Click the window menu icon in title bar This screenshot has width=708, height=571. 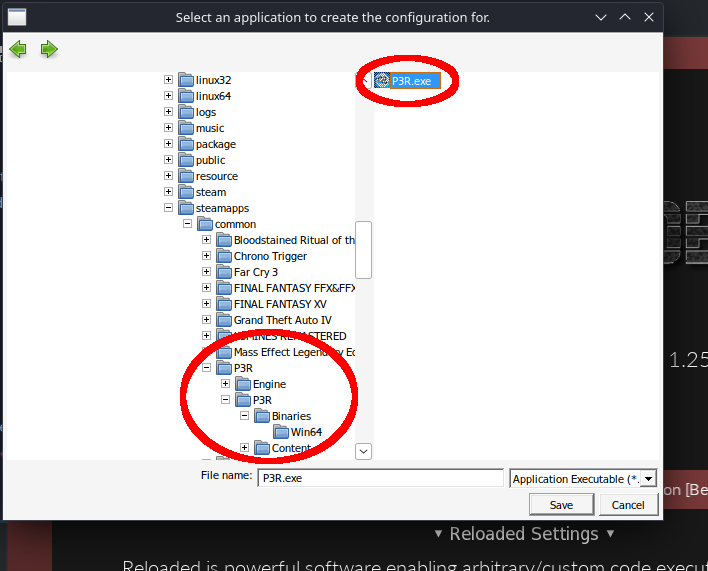pyautogui.click(x=17, y=17)
